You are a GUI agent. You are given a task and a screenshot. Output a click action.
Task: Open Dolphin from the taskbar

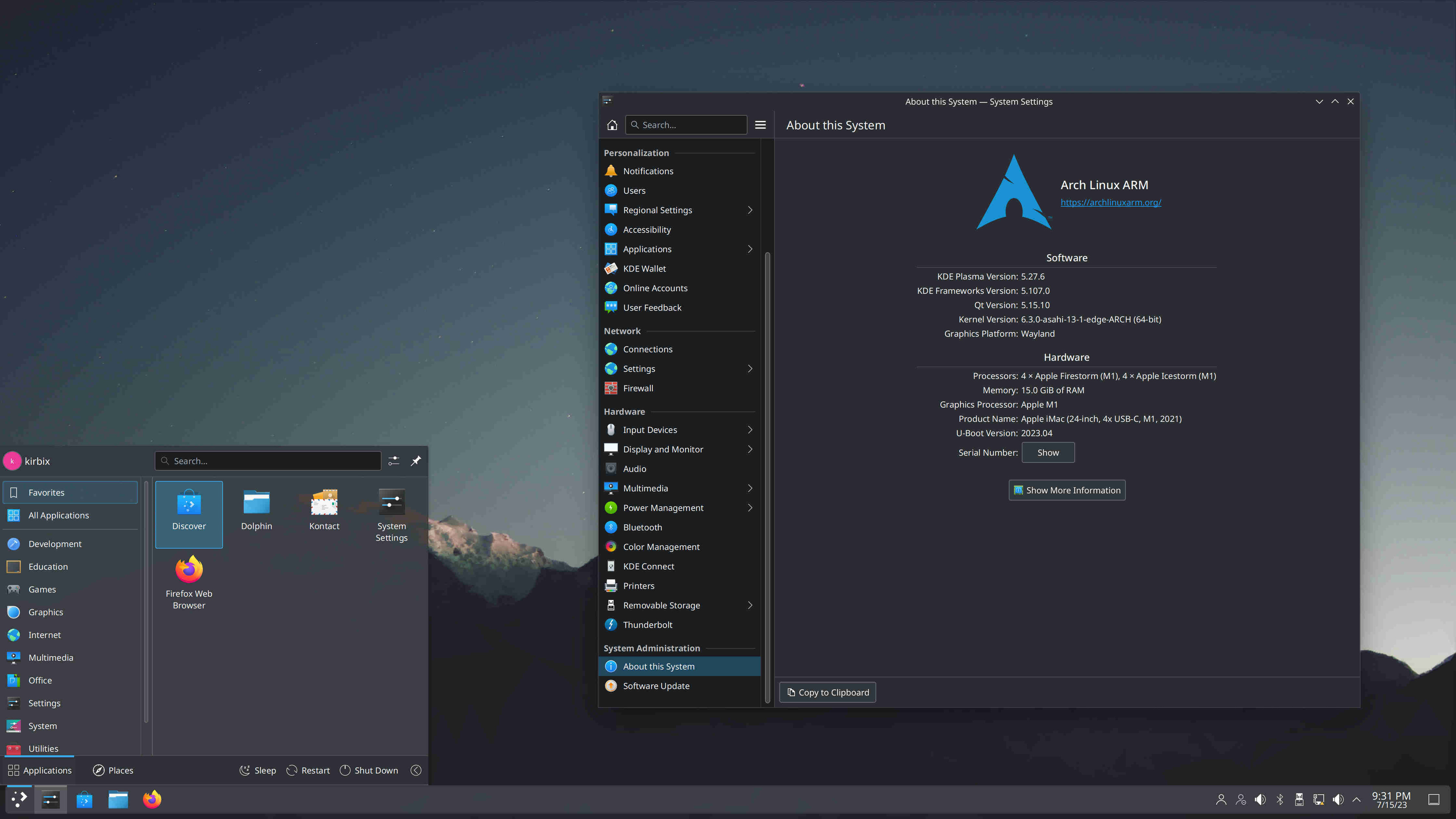click(118, 799)
